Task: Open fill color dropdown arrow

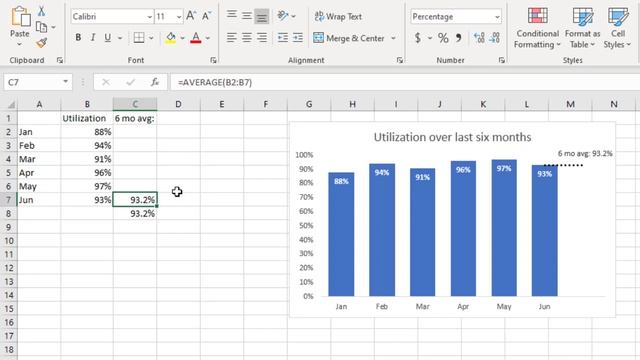Action: click(182, 38)
